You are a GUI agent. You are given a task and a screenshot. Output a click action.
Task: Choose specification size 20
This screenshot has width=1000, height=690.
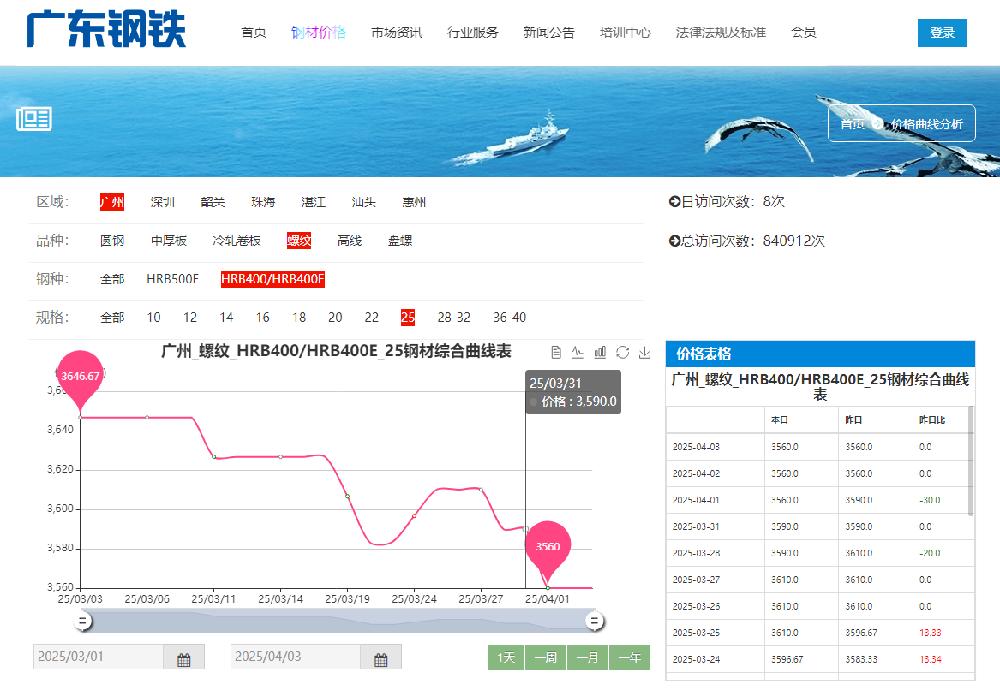[x=335, y=317]
